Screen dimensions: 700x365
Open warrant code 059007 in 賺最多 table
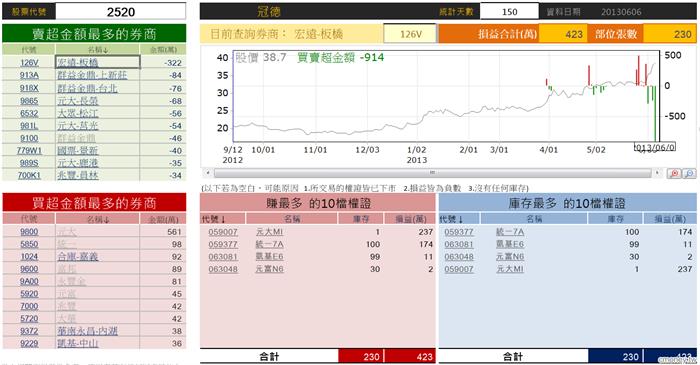click(223, 232)
